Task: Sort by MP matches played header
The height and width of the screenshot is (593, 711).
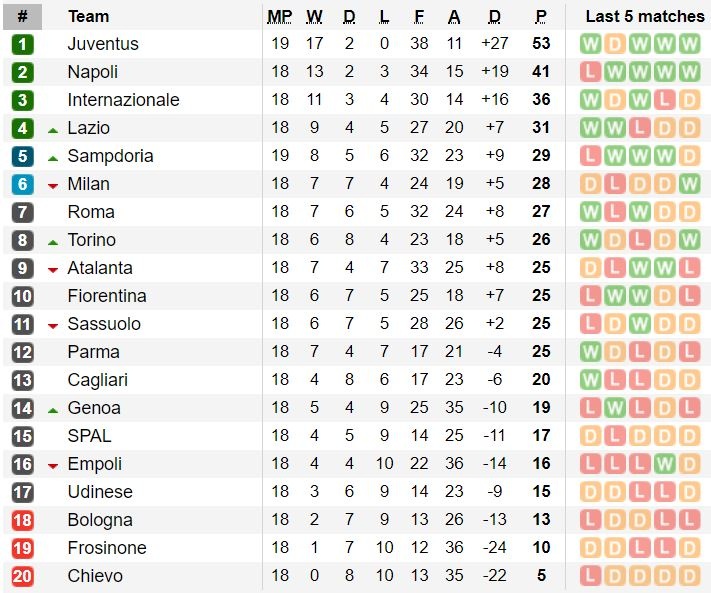Action: pyautogui.click(x=279, y=16)
